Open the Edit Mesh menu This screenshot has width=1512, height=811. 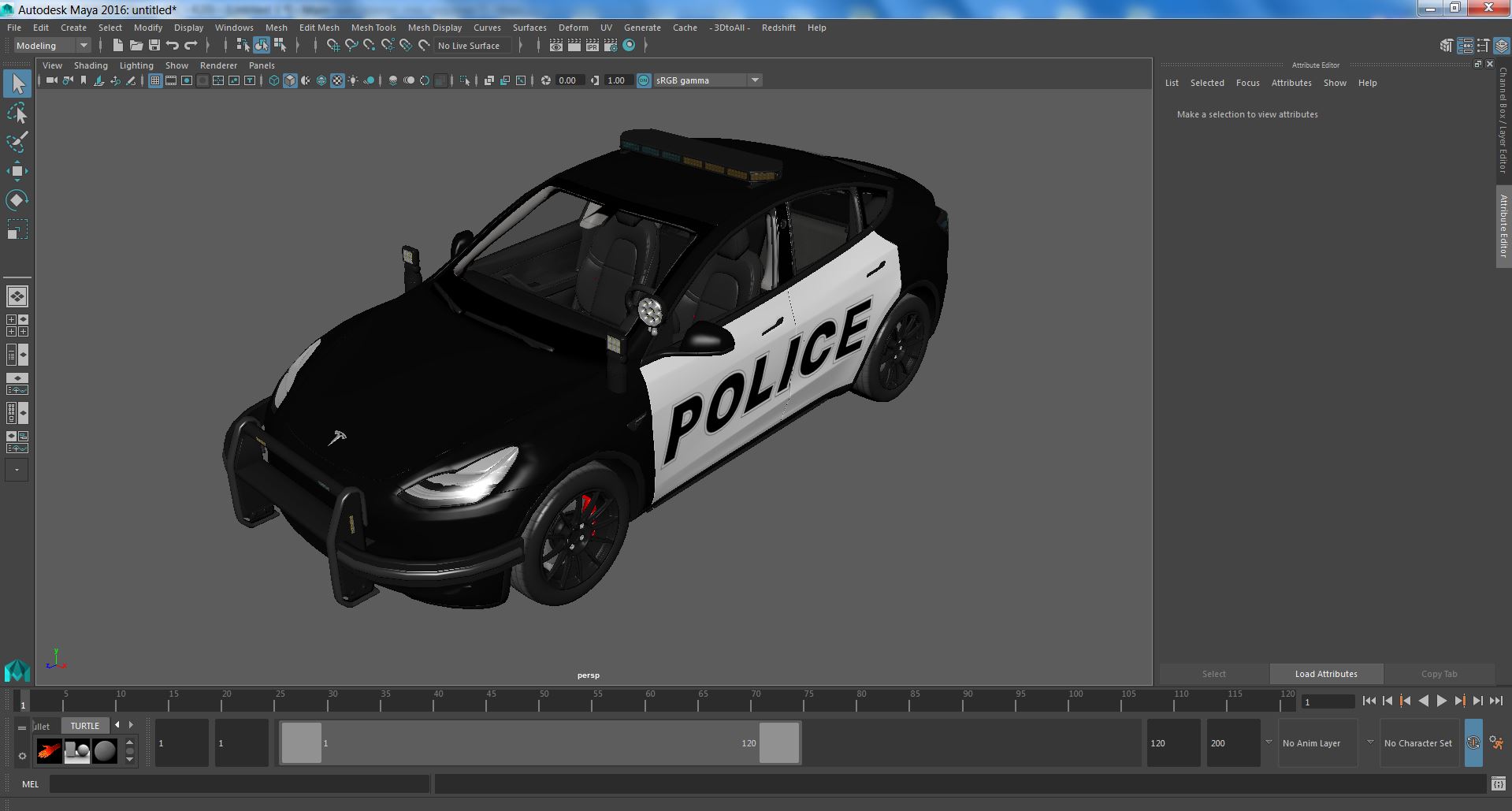319,28
